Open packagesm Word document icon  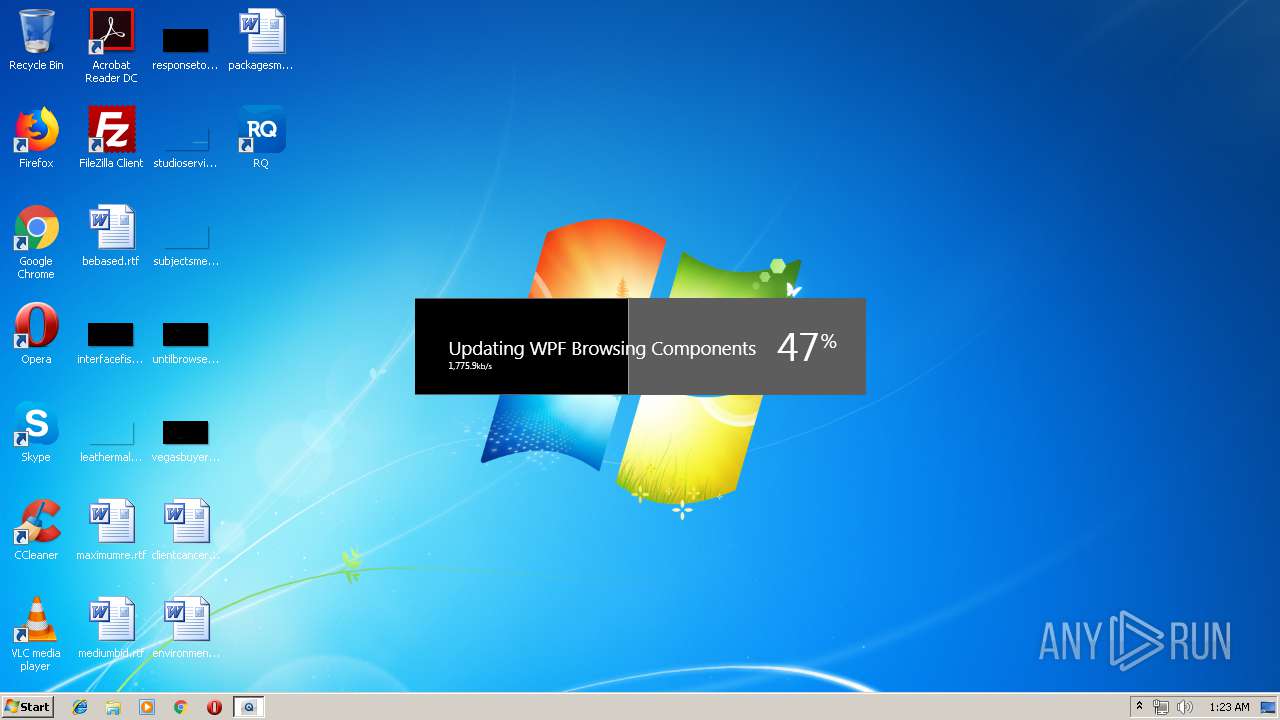point(261,40)
